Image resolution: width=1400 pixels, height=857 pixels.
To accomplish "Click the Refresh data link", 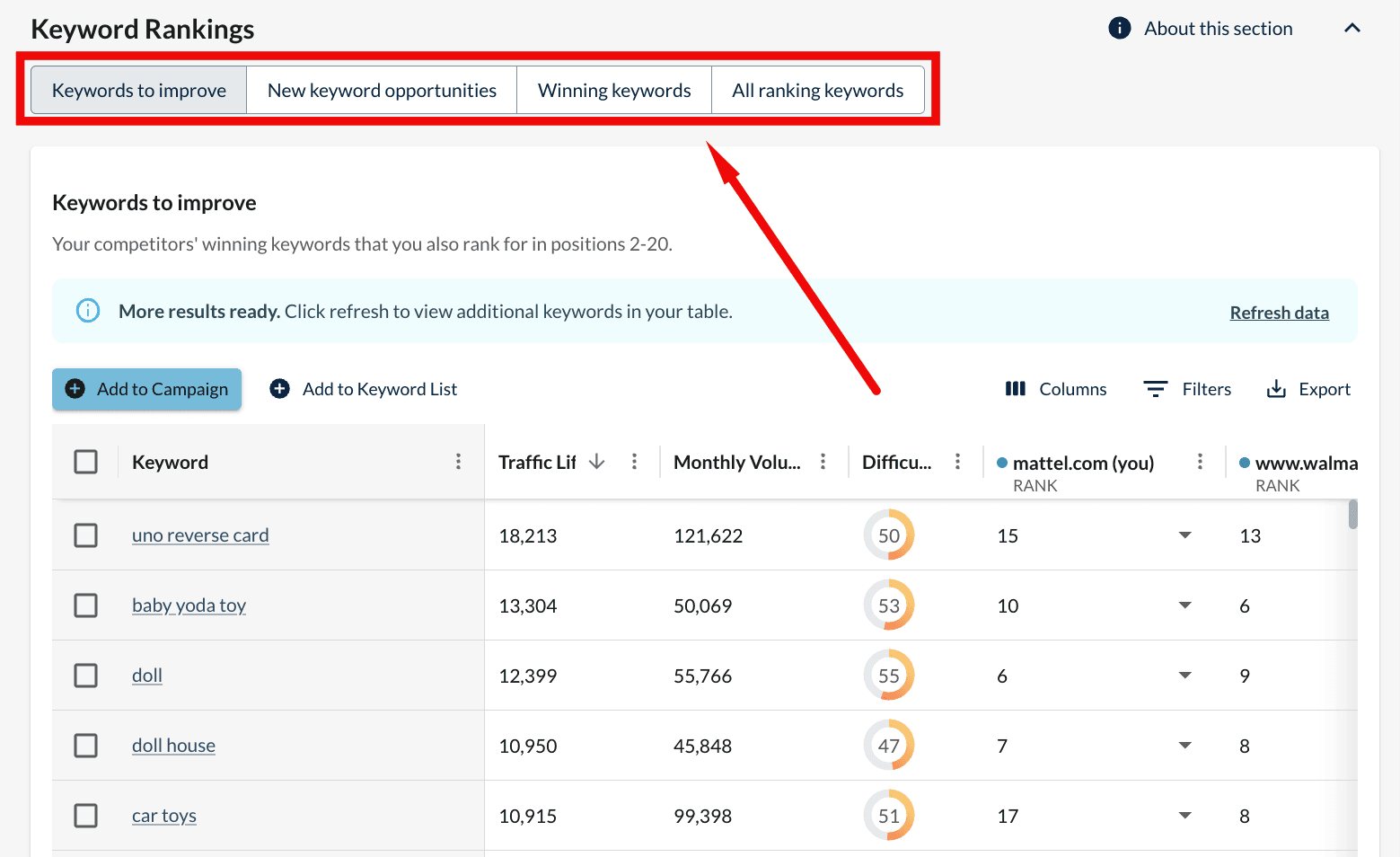I will [1279, 313].
